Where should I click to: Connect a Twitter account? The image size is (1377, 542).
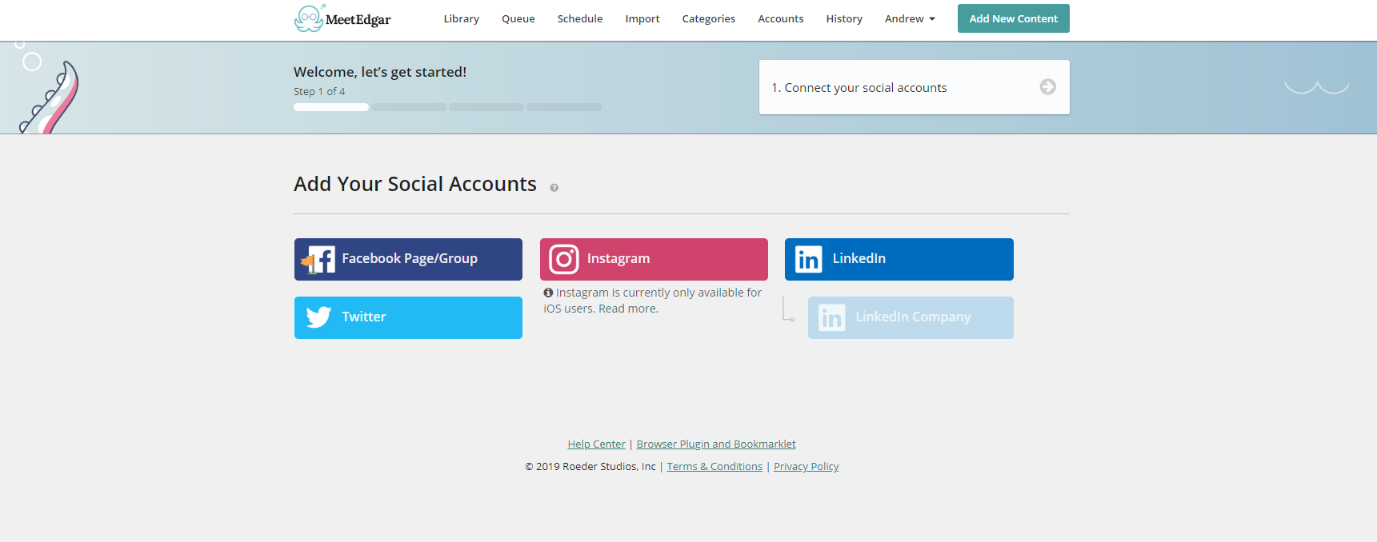pos(408,317)
